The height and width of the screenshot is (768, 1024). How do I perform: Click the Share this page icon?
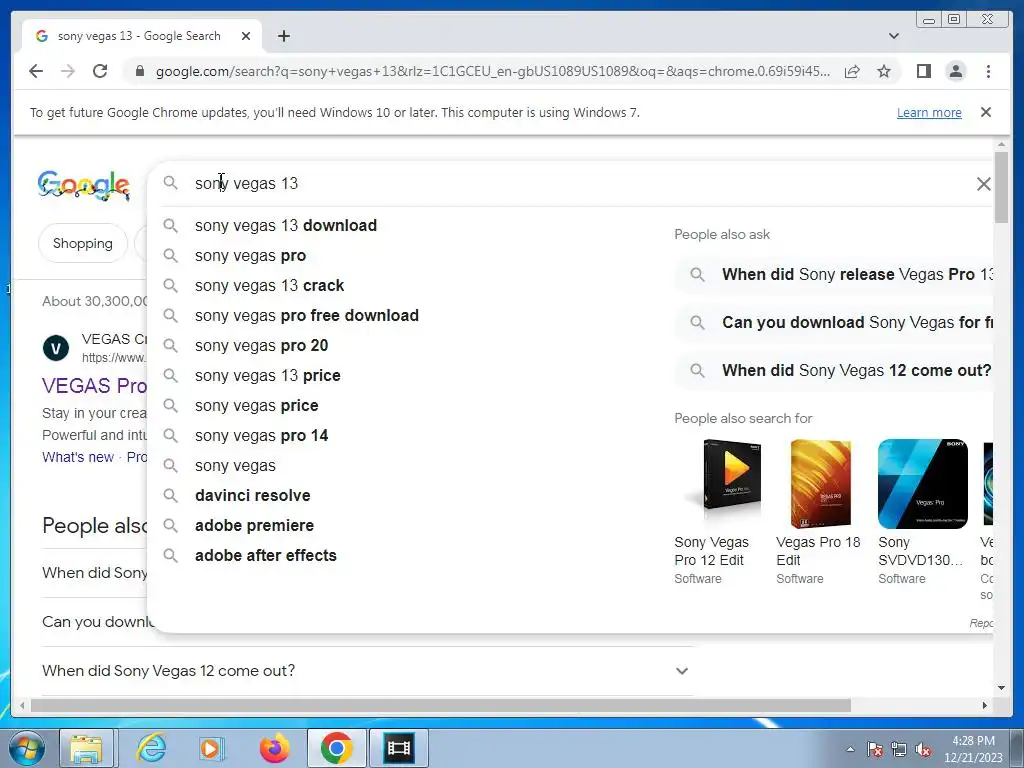click(852, 71)
